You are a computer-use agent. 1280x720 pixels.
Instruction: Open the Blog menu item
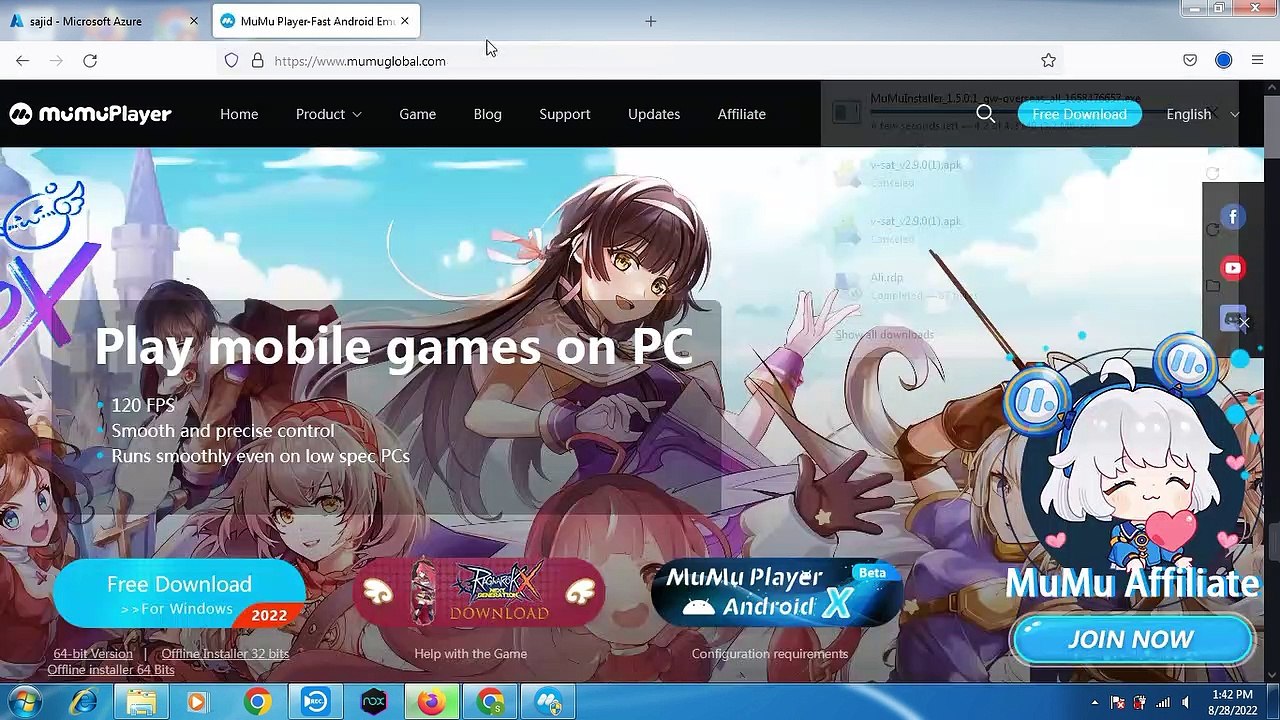[x=487, y=114]
